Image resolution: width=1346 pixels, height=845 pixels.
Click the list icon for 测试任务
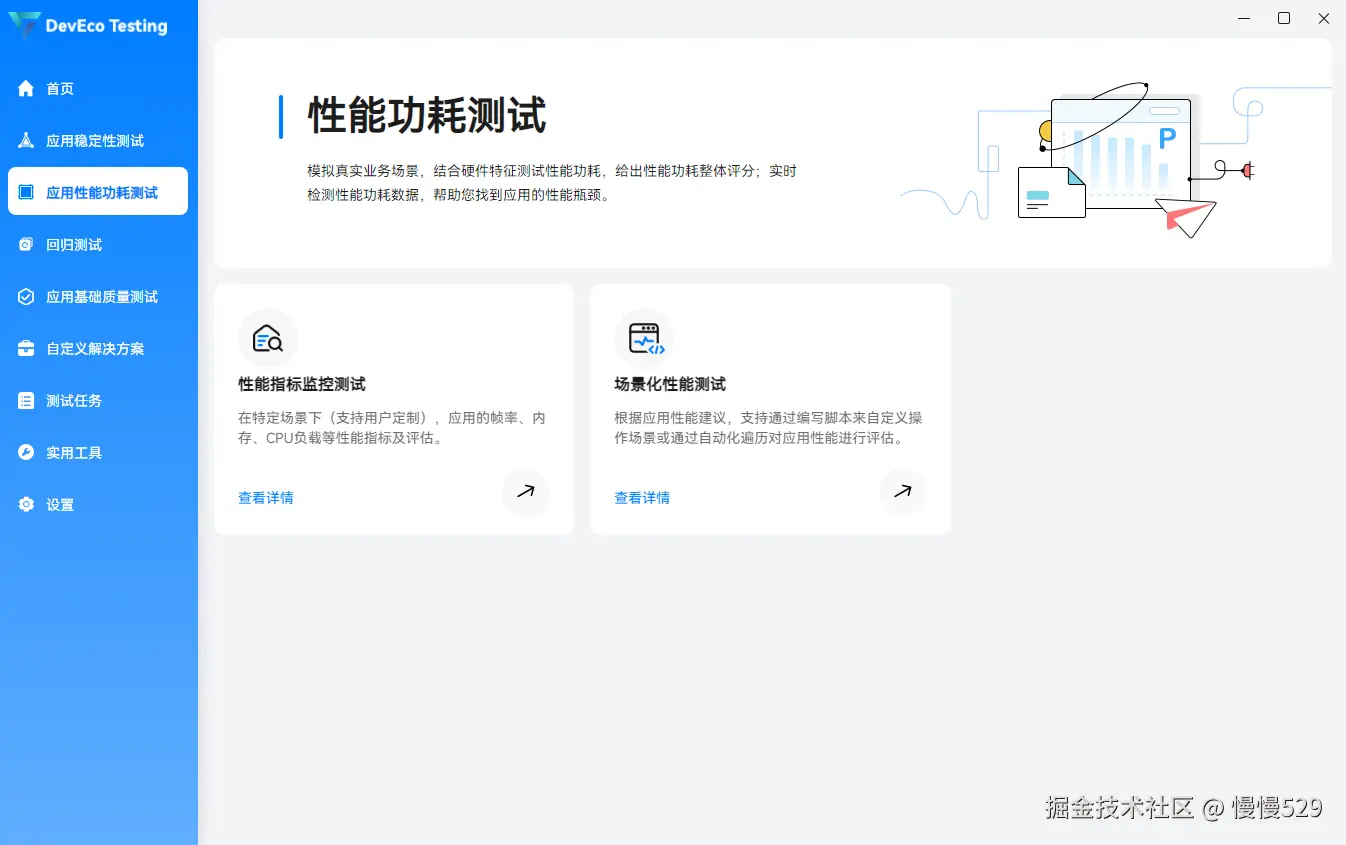(26, 401)
